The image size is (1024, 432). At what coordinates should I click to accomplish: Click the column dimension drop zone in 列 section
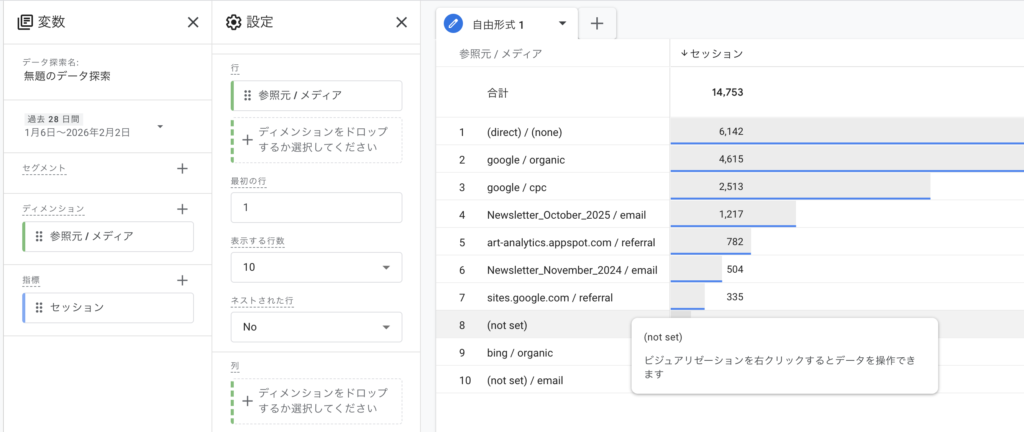click(317, 401)
